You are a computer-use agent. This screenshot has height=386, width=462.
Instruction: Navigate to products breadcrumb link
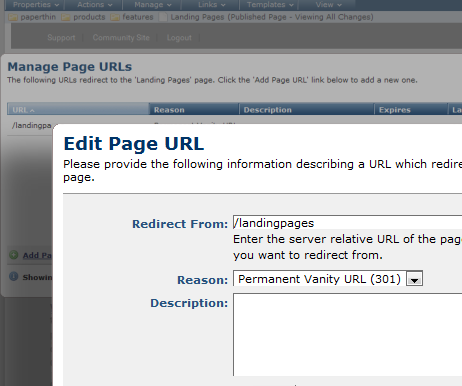coord(89,17)
